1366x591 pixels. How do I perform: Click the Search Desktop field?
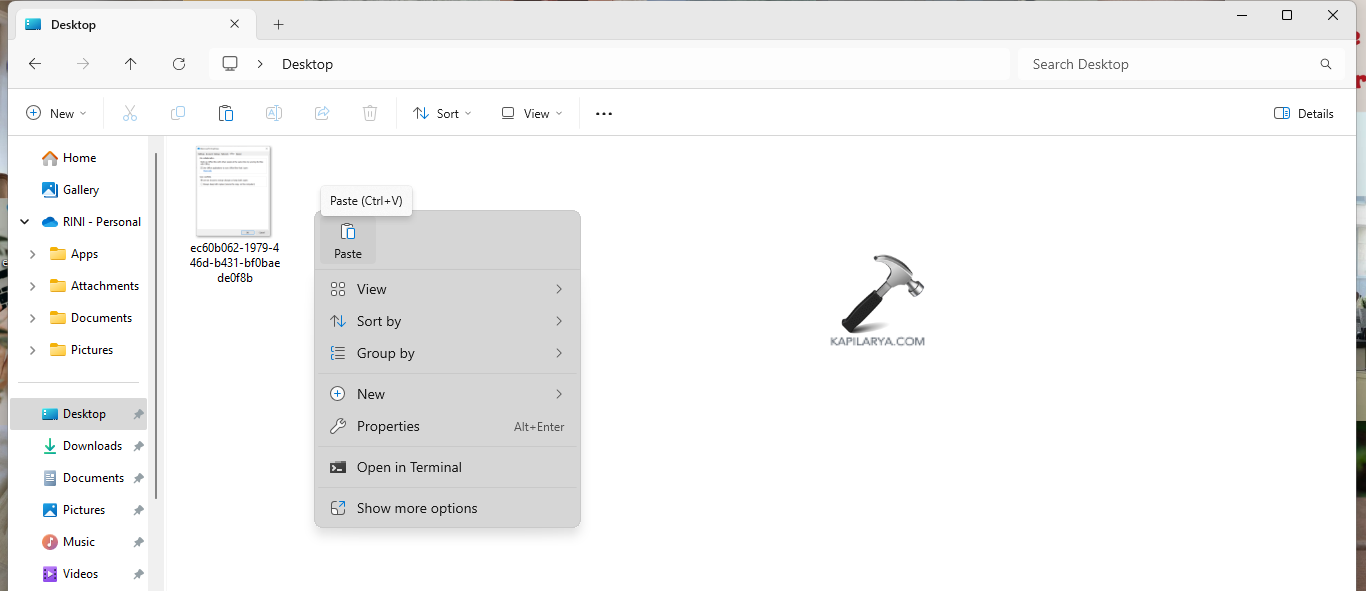coord(1170,64)
